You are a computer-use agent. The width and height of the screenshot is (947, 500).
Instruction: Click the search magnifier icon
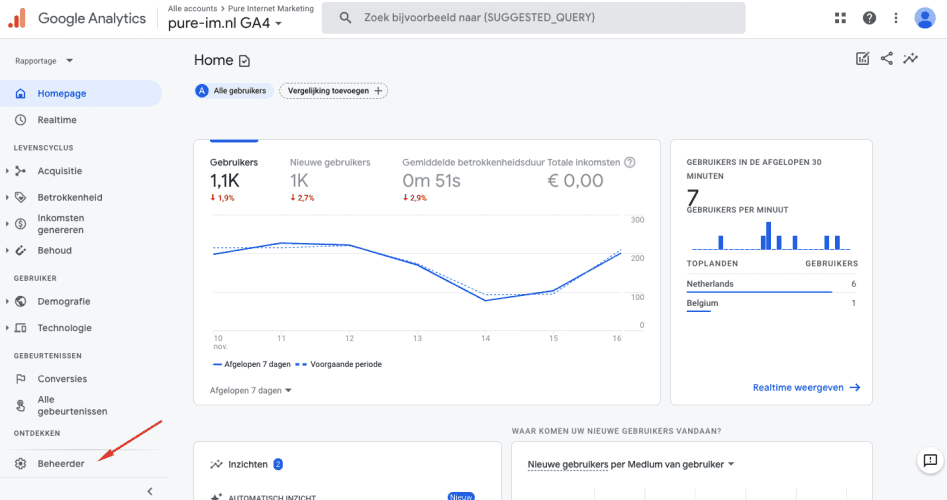[345, 18]
